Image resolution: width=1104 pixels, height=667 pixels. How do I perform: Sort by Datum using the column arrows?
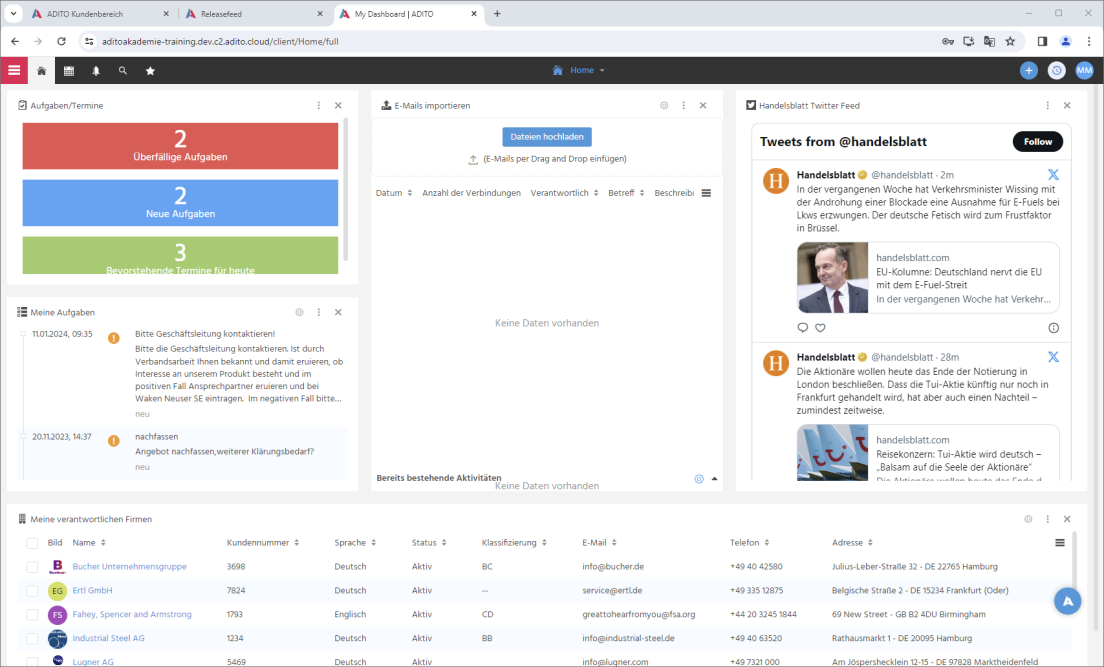(411, 193)
